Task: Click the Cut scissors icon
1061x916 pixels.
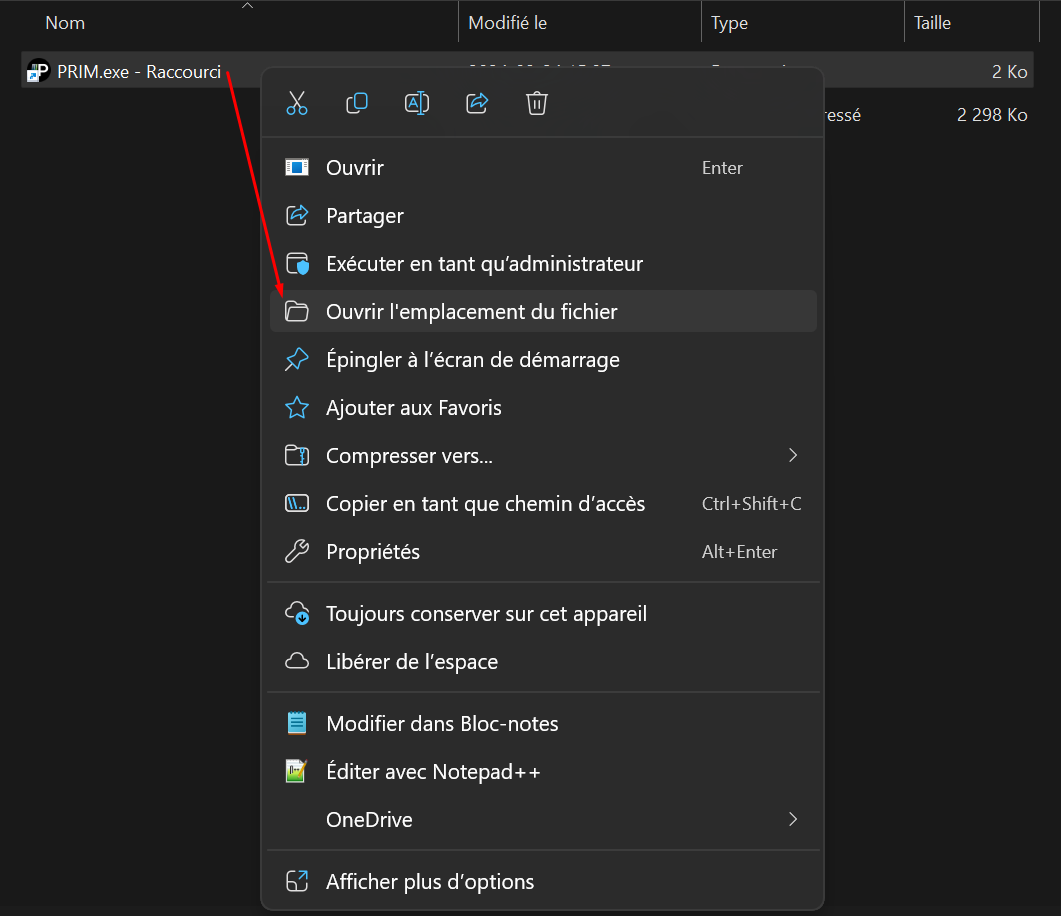Action: pos(297,103)
